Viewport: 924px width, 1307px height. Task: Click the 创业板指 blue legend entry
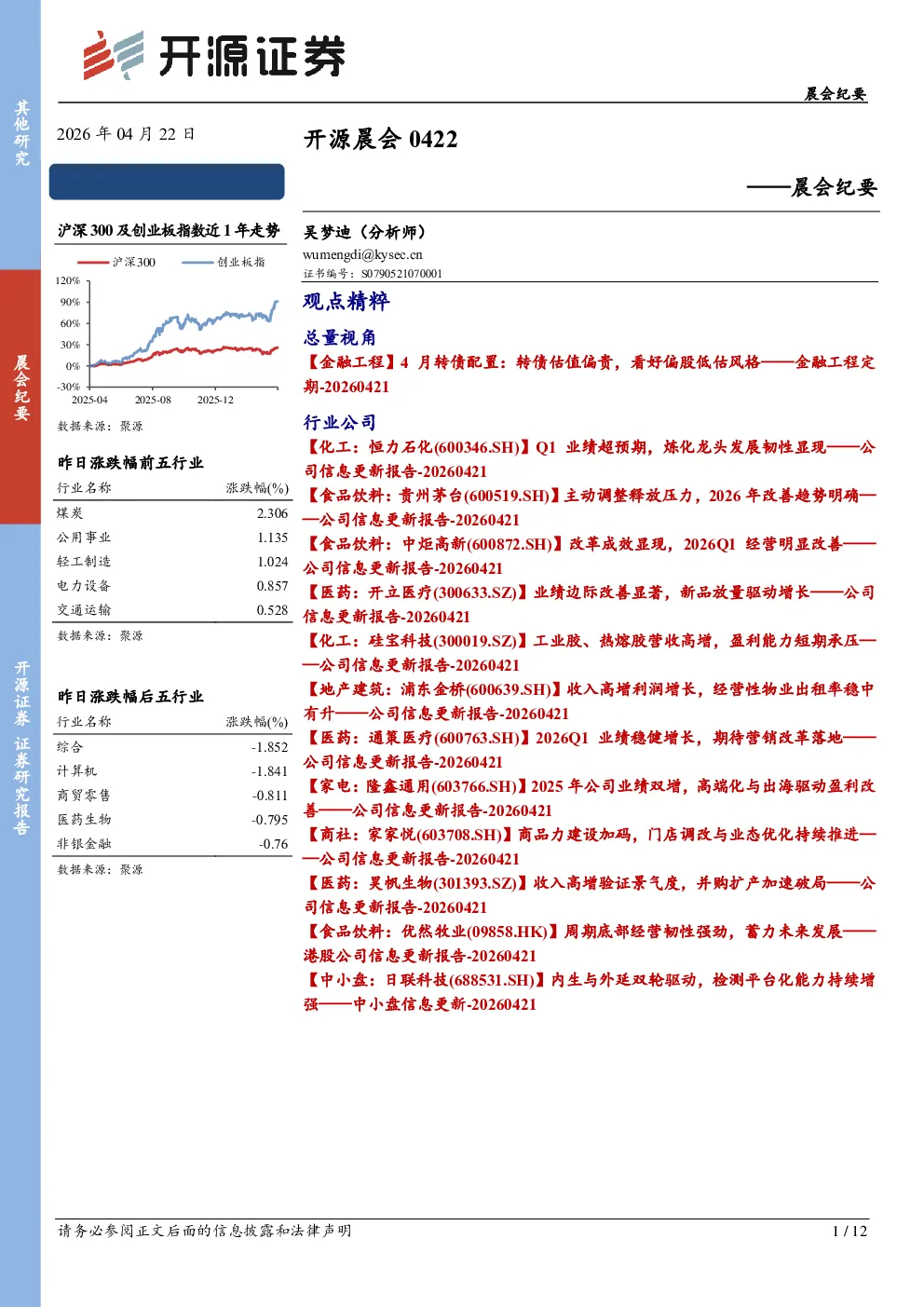(224, 262)
